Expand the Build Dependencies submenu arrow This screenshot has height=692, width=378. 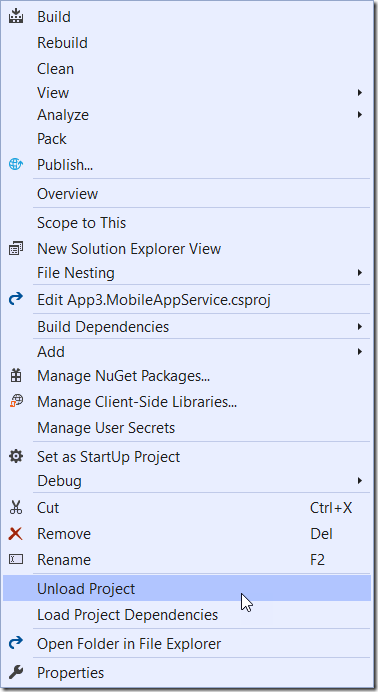360,327
